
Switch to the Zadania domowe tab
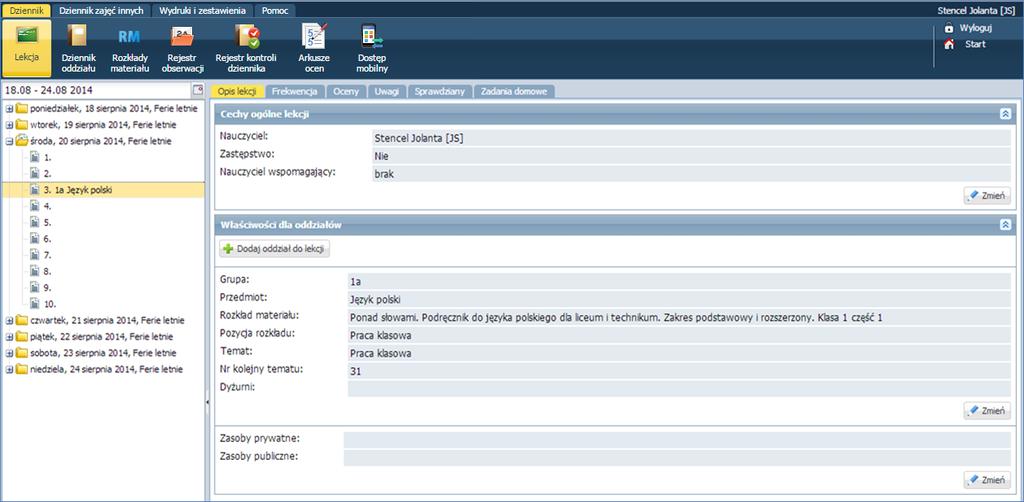[515, 91]
